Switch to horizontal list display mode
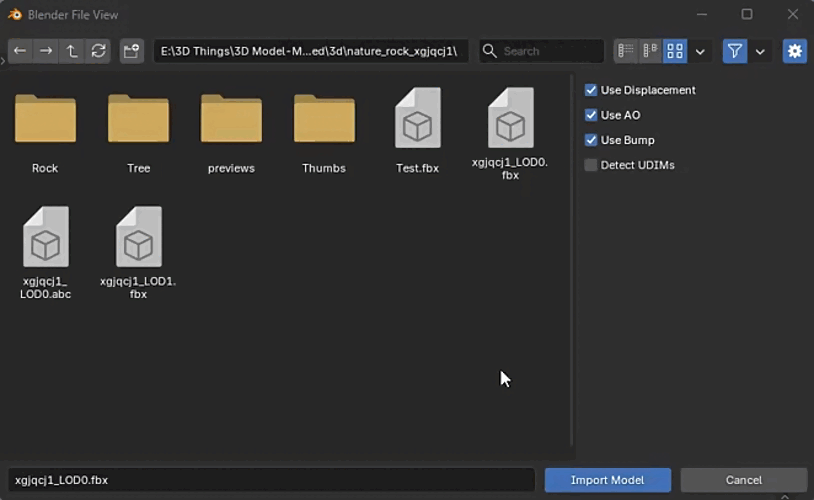 tap(650, 51)
